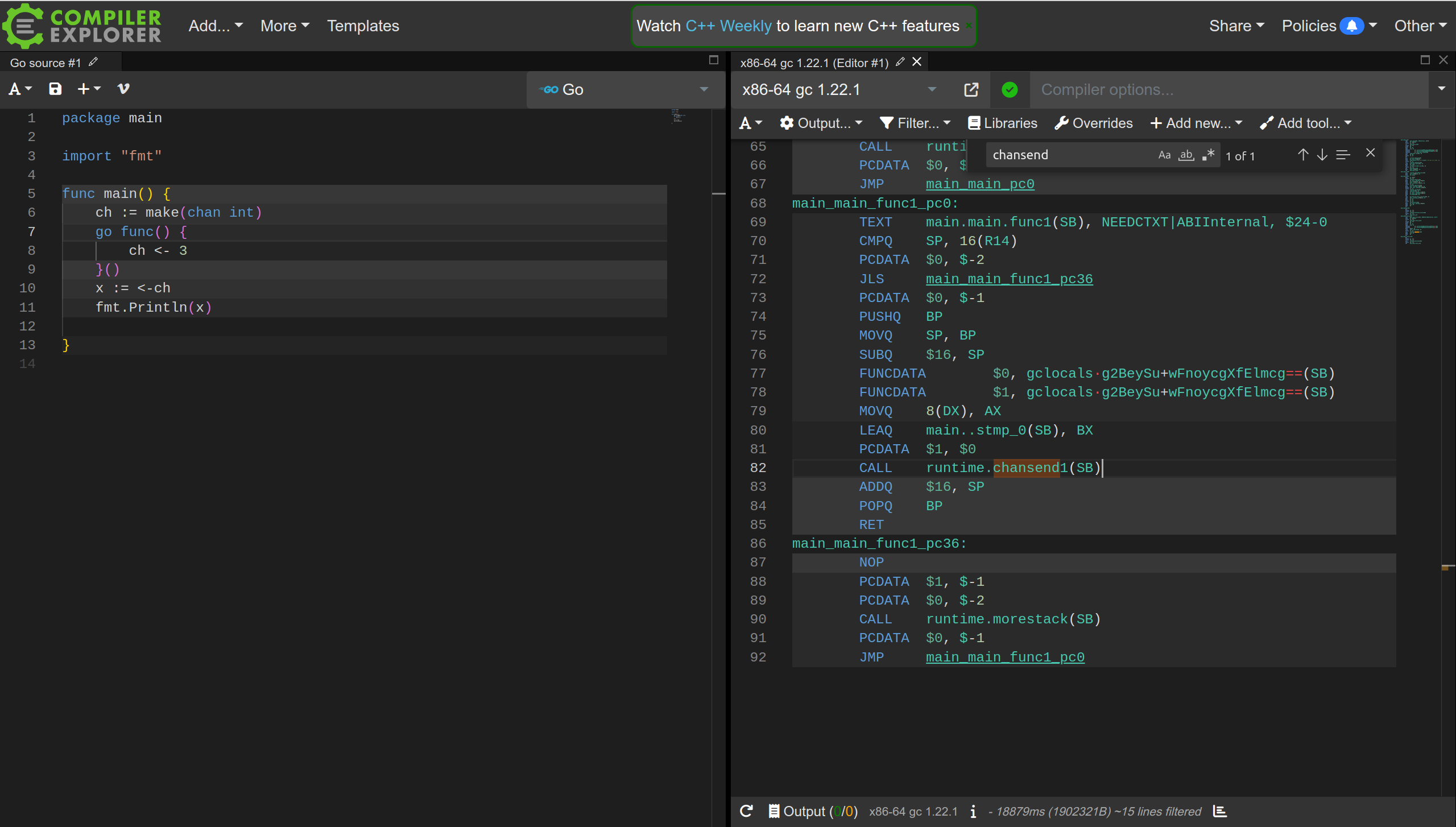Toggle Match Whole Word in search
The width and height of the screenshot is (1456, 827).
tap(1186, 155)
